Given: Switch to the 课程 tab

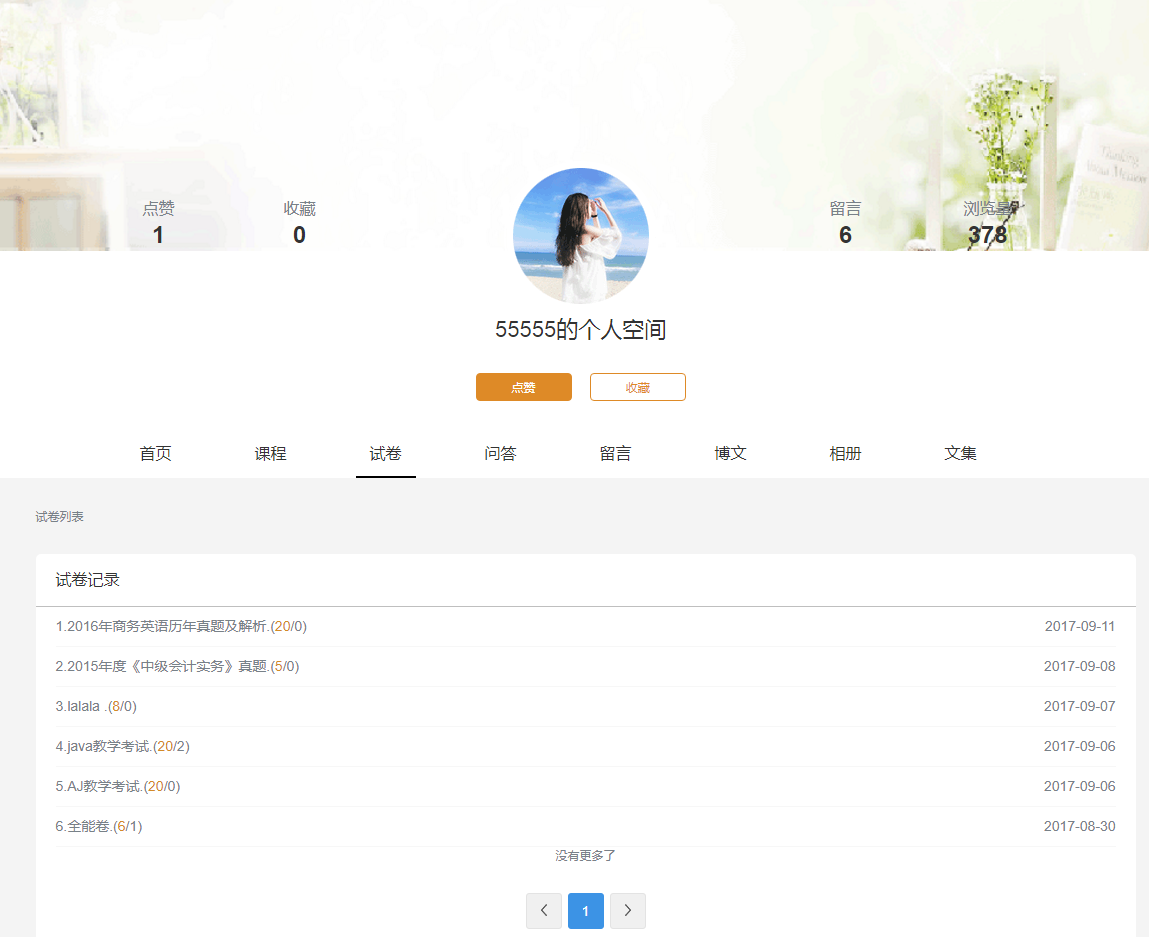Looking at the screenshot, I should [x=270, y=453].
